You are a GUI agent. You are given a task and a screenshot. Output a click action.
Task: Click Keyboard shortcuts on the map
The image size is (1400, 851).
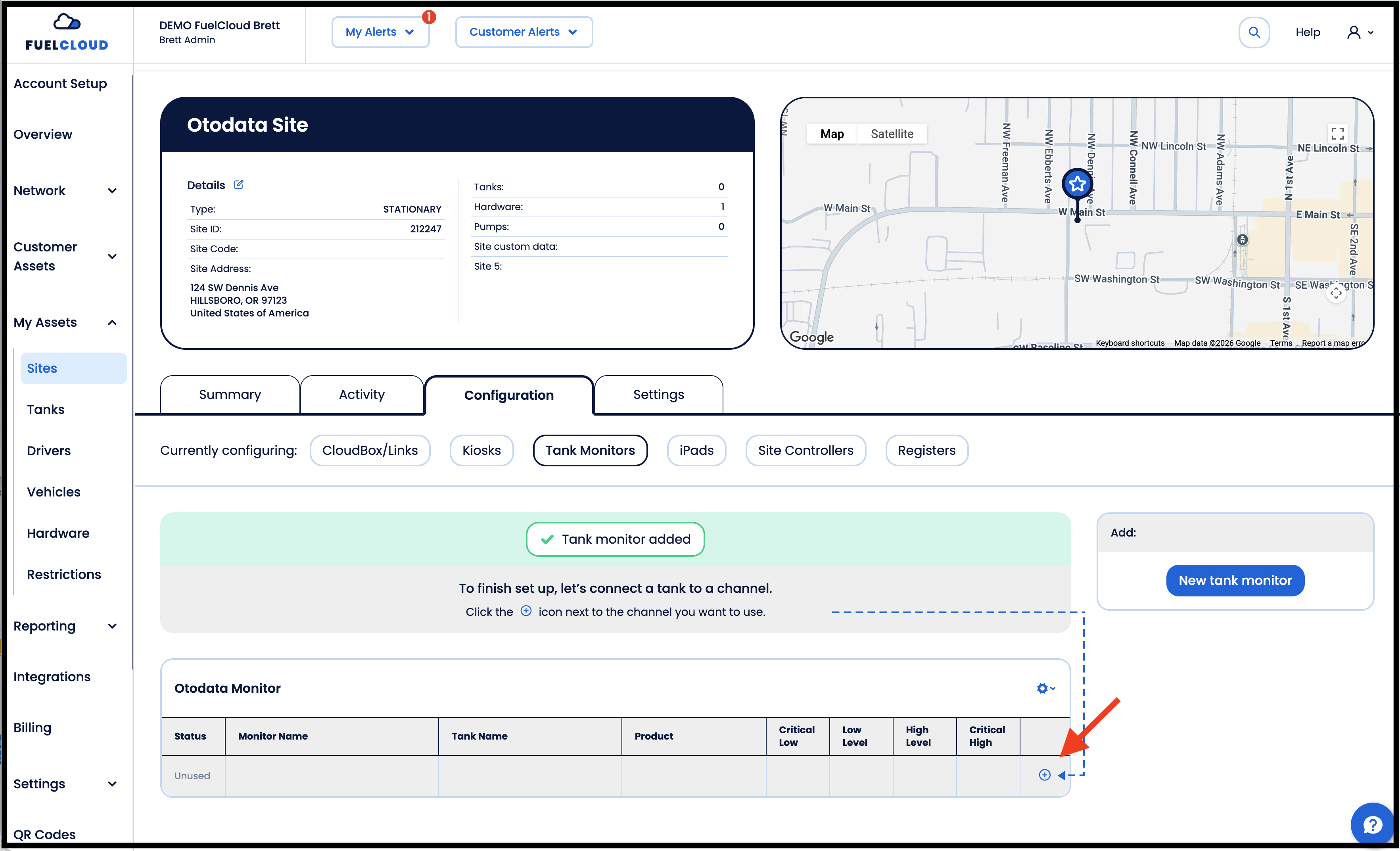point(1130,343)
